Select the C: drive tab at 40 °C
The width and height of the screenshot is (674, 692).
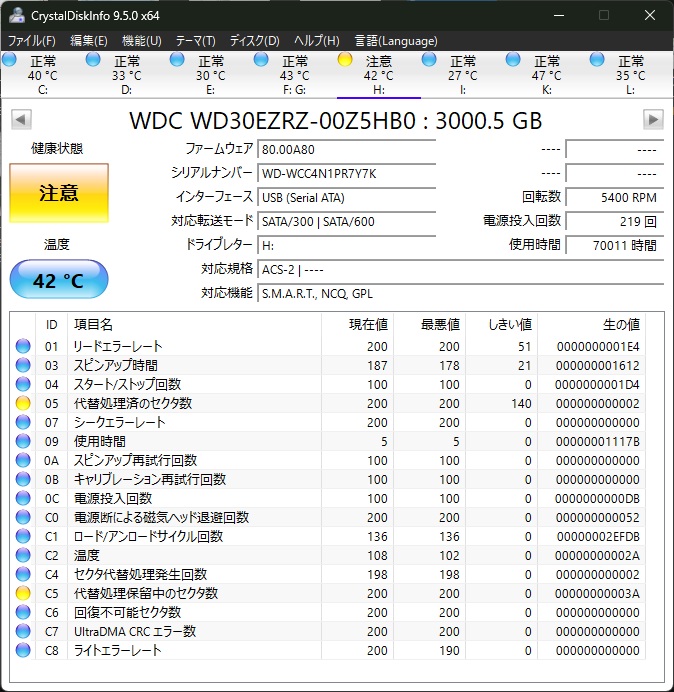[x=42, y=75]
